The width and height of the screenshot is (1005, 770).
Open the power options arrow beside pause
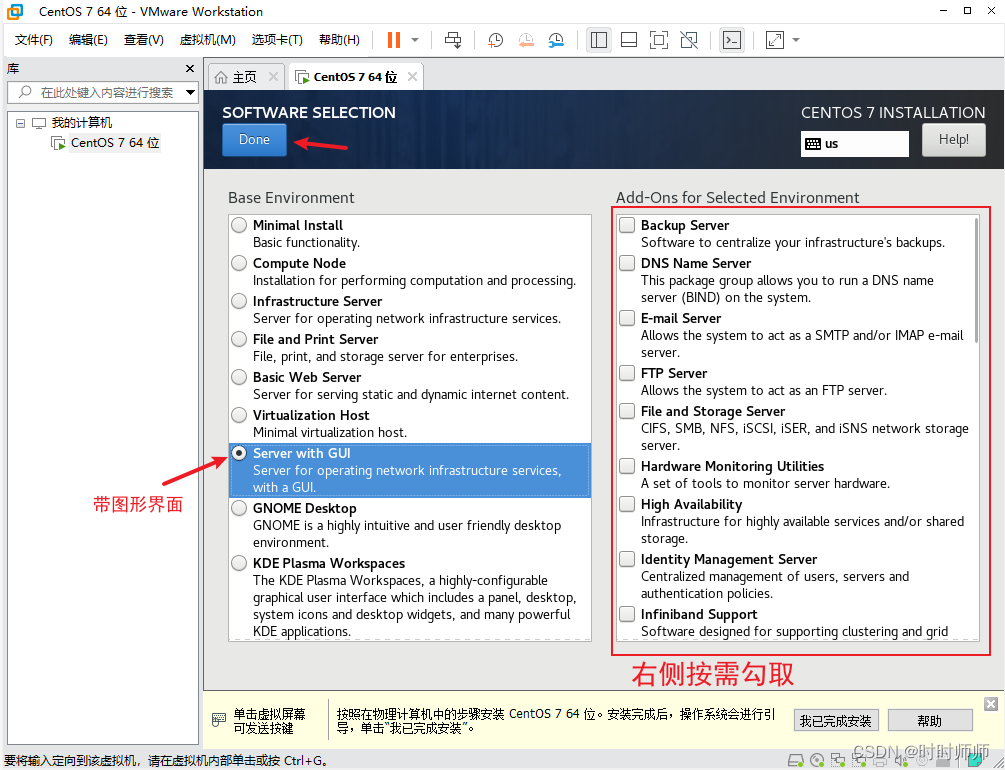[x=415, y=40]
